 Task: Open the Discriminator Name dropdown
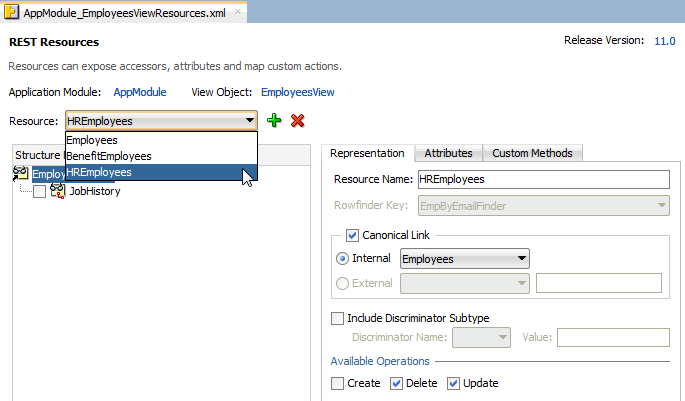tap(481, 338)
